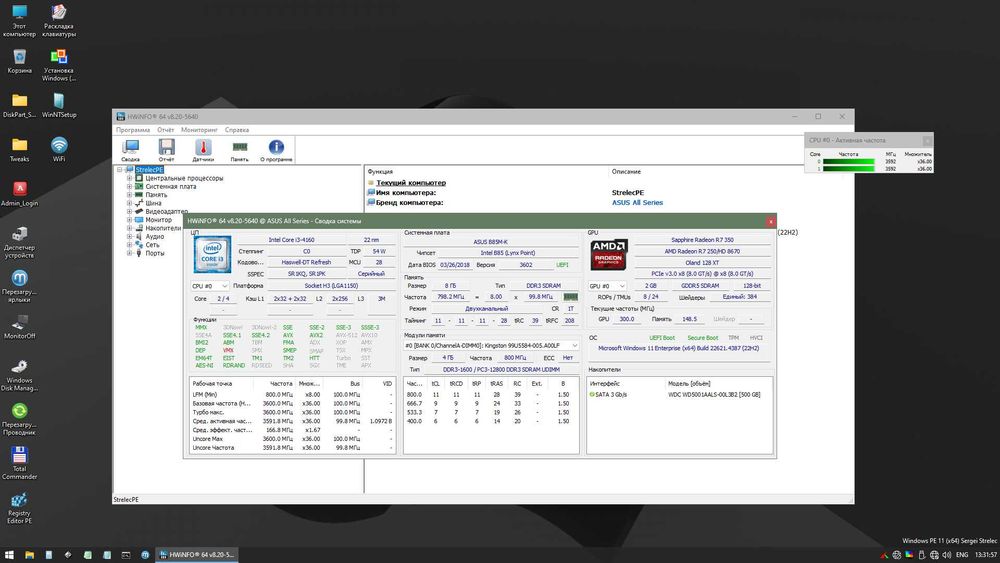Expand the Шина tree node
Image resolution: width=1000 pixels, height=563 pixels.
point(129,203)
